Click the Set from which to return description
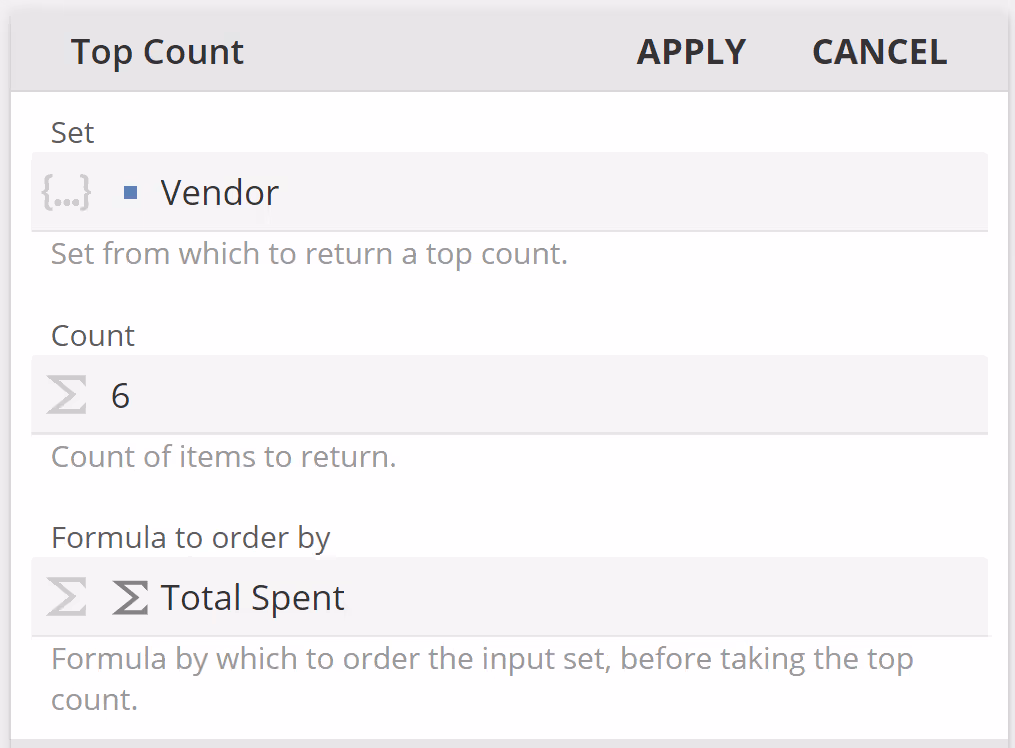 pos(309,254)
